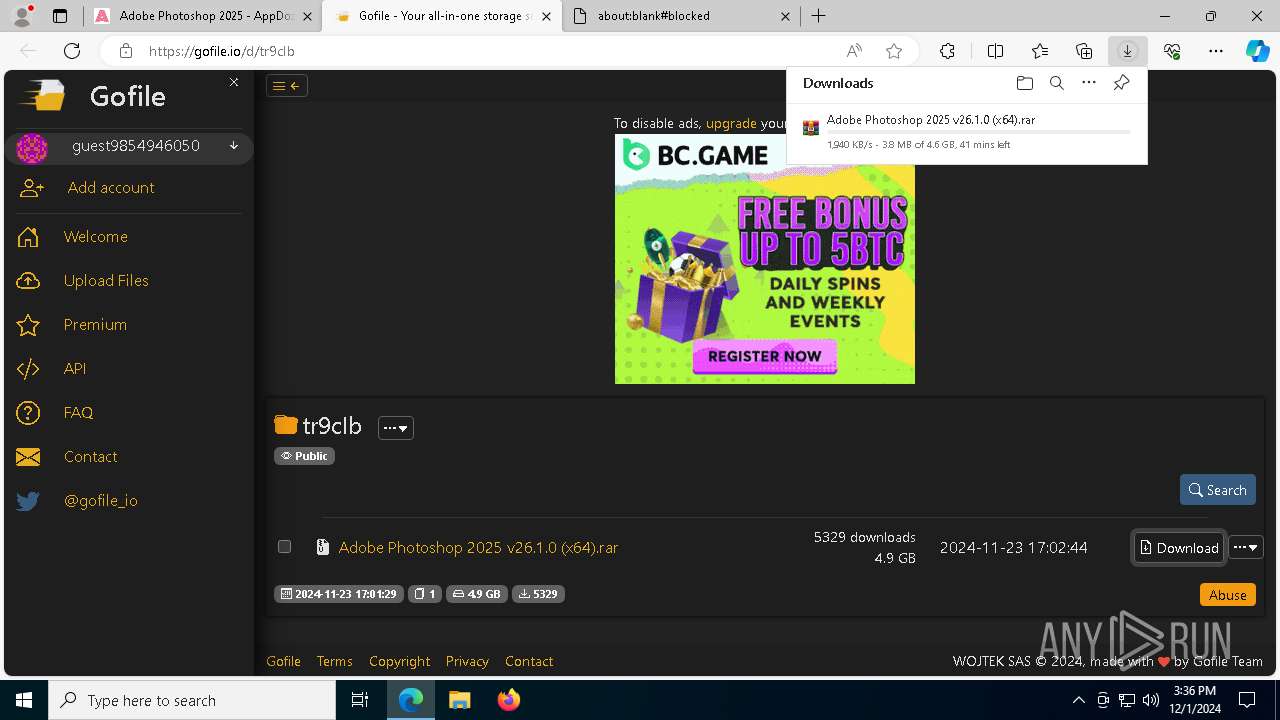Click REGISTER NOW on BC.GAME ad
Viewport: 1280px width, 720px height.
pos(765,356)
